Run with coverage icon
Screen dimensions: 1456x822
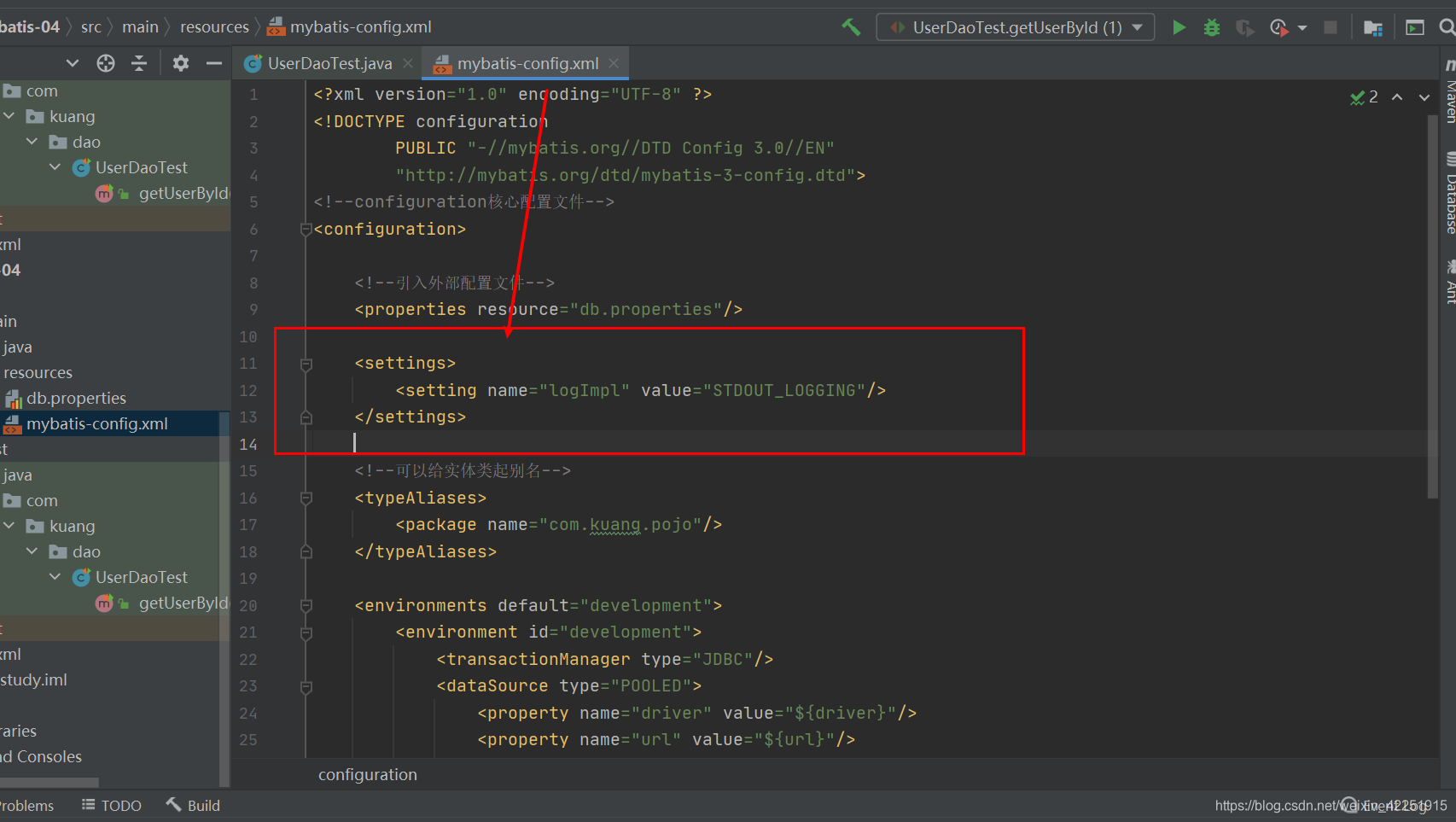tap(1245, 27)
